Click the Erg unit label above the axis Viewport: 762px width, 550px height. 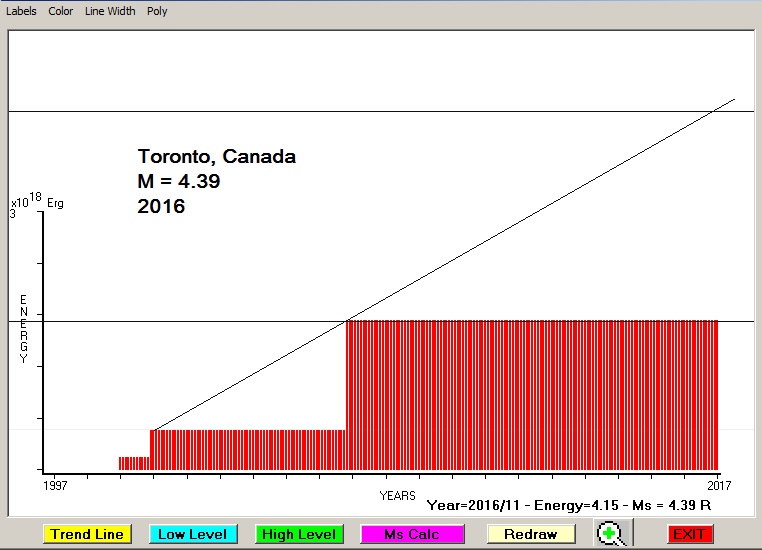pos(55,203)
